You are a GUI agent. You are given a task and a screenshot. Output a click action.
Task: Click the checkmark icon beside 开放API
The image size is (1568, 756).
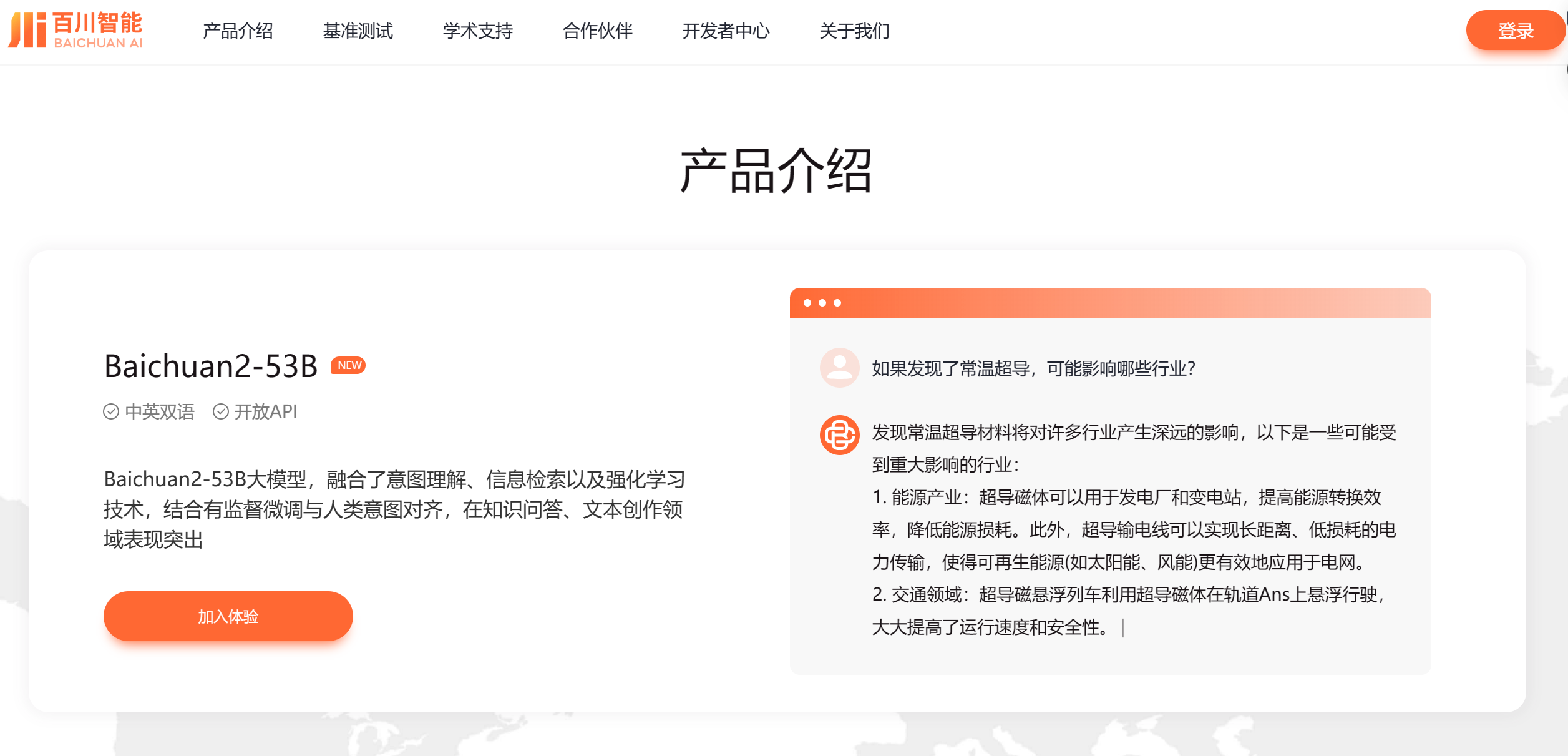pyautogui.click(x=221, y=412)
